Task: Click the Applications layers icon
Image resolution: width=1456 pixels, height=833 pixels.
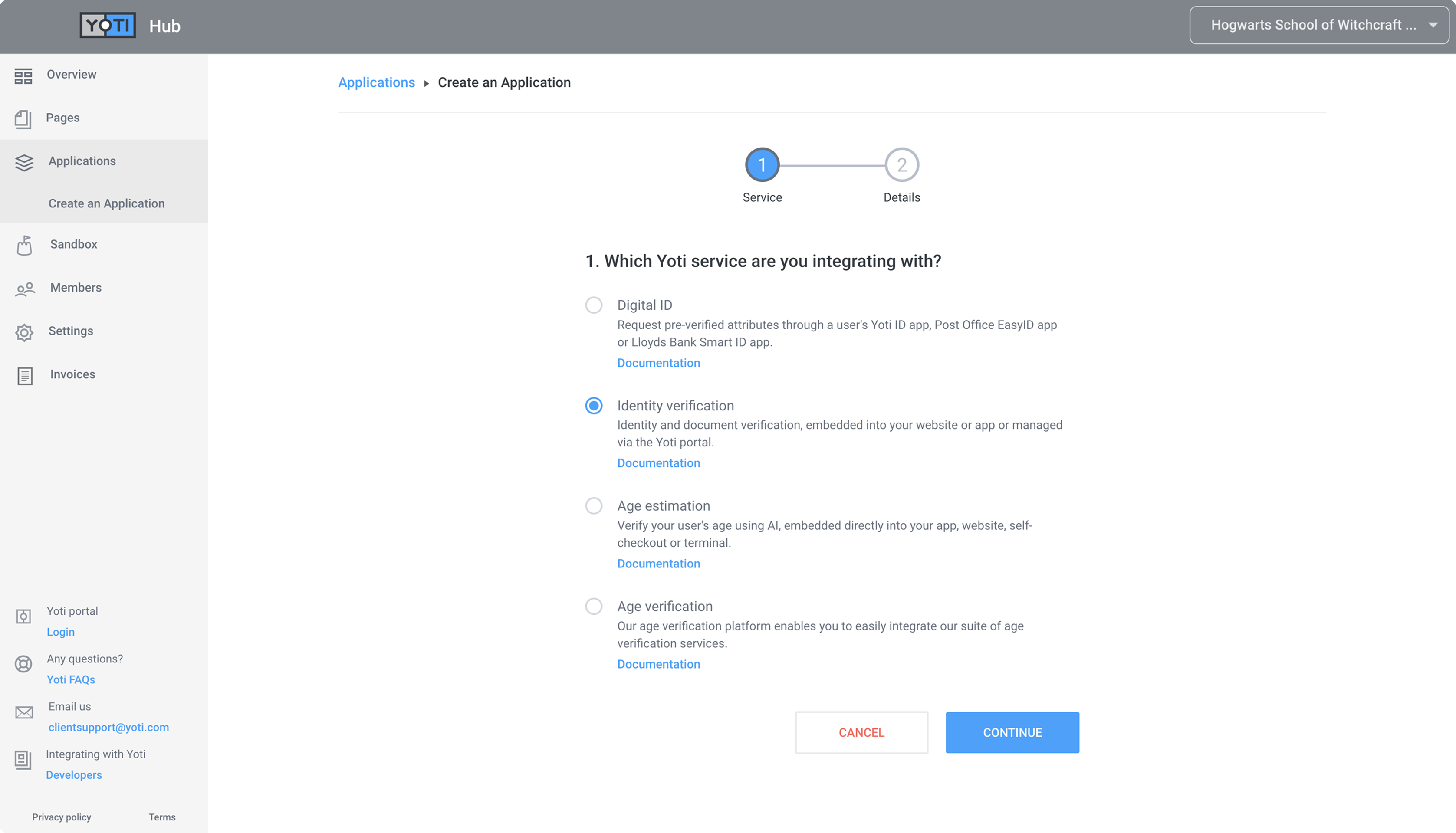Action: pos(24,163)
